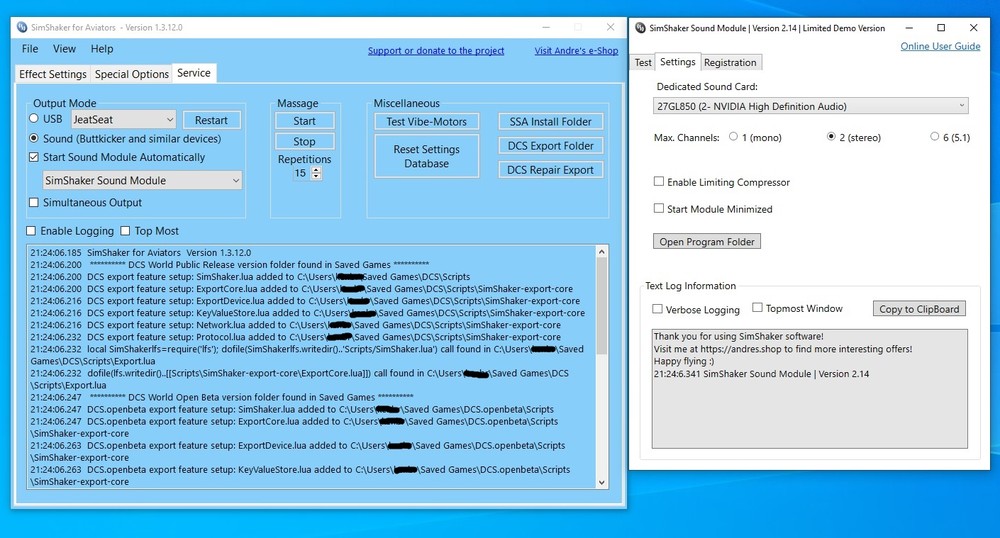This screenshot has height=538, width=1000.
Task: Click Copy to ClipBoard button
Action: (919, 309)
